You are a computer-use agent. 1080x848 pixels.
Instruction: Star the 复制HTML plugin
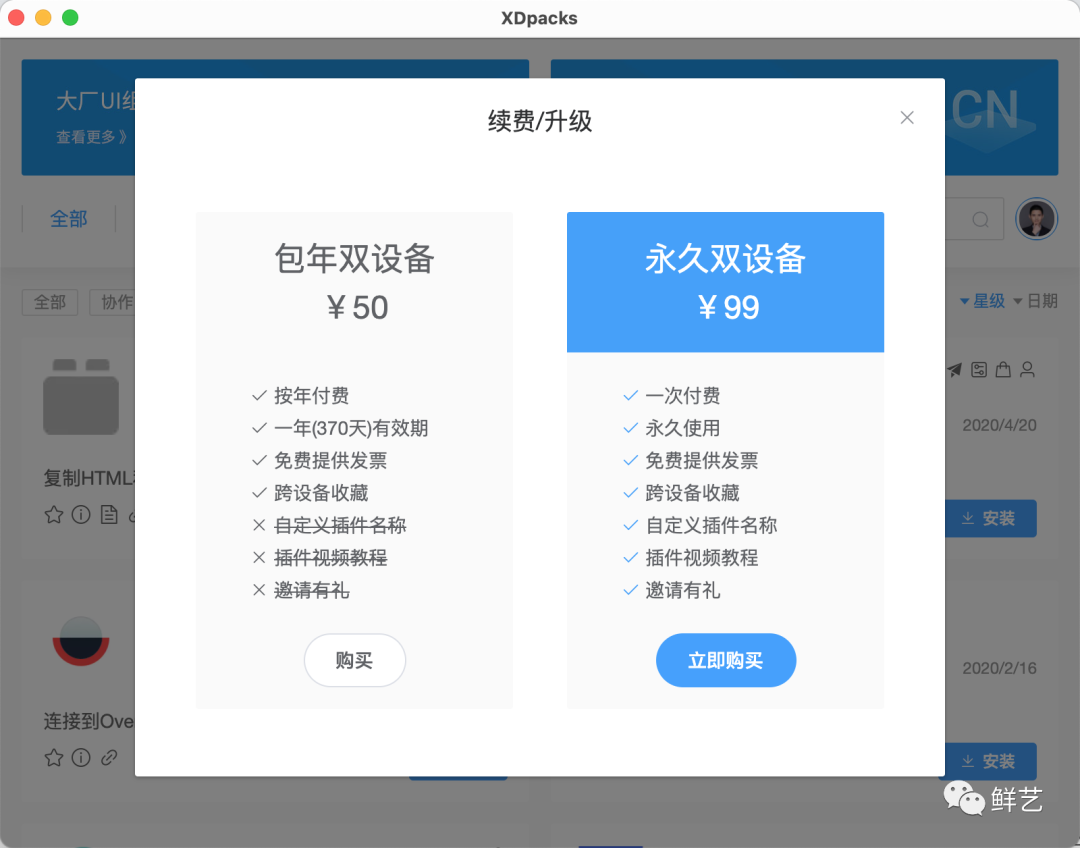pyautogui.click(x=54, y=515)
